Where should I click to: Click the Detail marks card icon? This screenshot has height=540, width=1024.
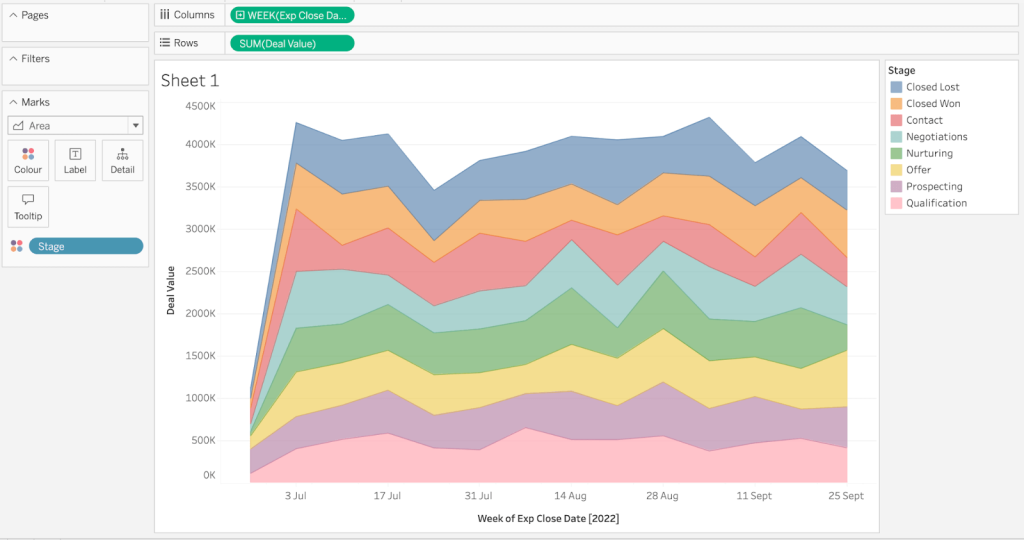(x=122, y=153)
